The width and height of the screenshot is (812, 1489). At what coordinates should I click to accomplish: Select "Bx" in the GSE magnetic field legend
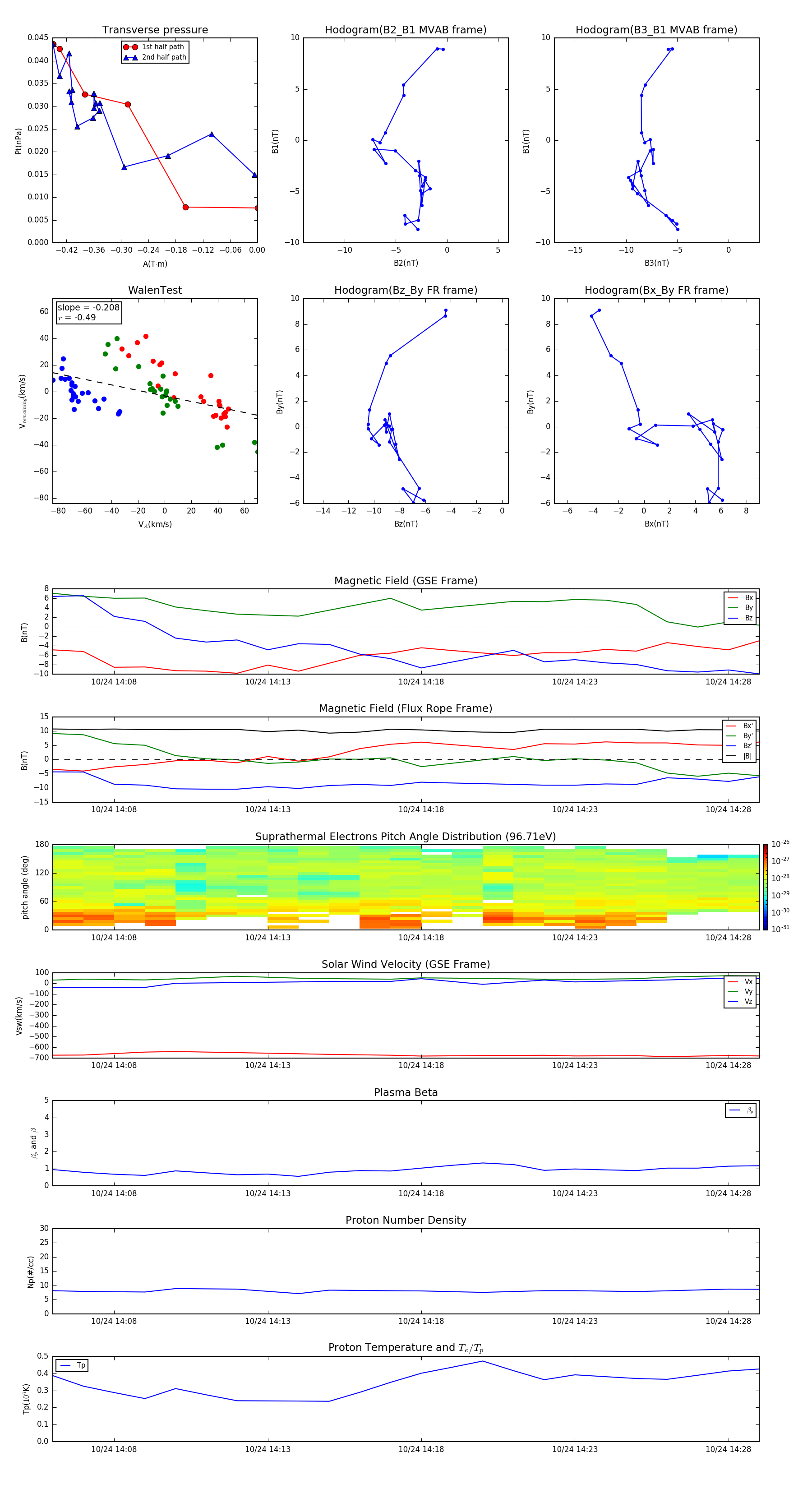tap(741, 598)
